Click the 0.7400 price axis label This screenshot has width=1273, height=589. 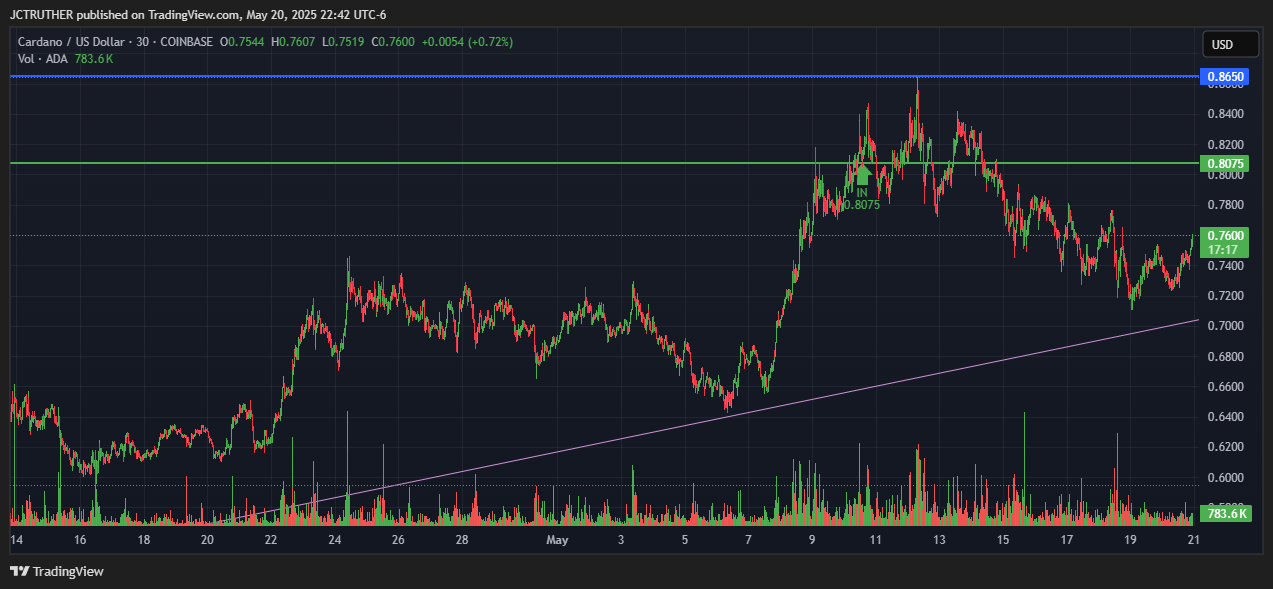click(x=1225, y=265)
